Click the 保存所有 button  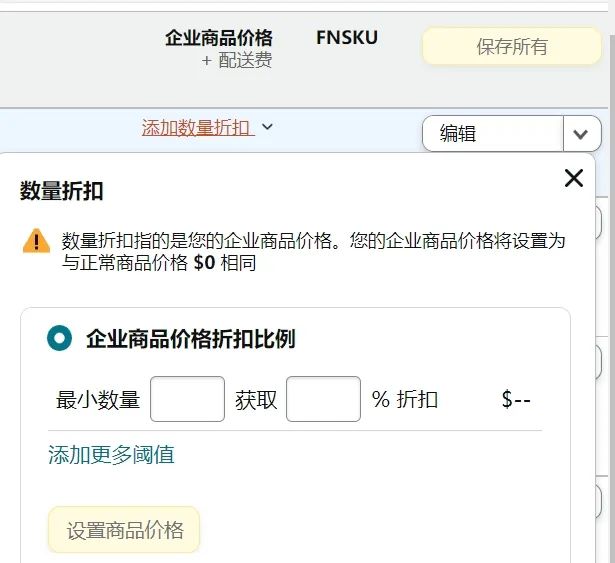[x=512, y=47]
